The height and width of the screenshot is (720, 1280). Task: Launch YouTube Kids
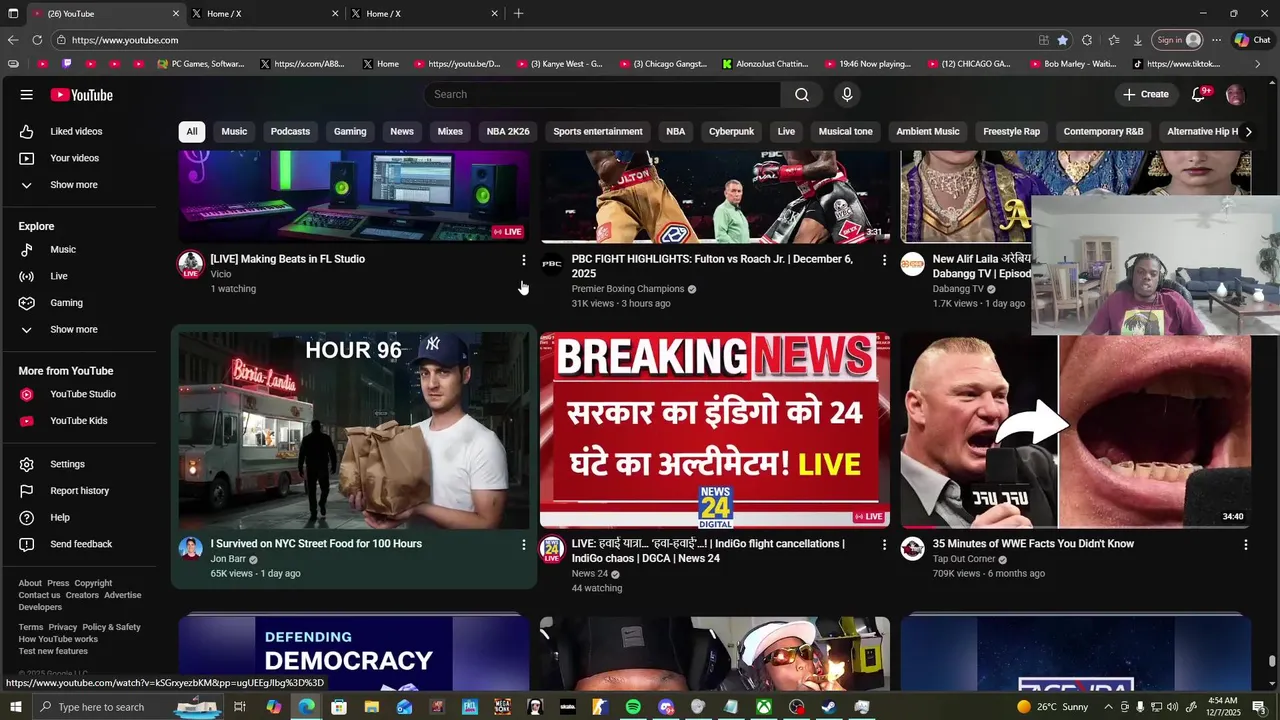(77, 421)
